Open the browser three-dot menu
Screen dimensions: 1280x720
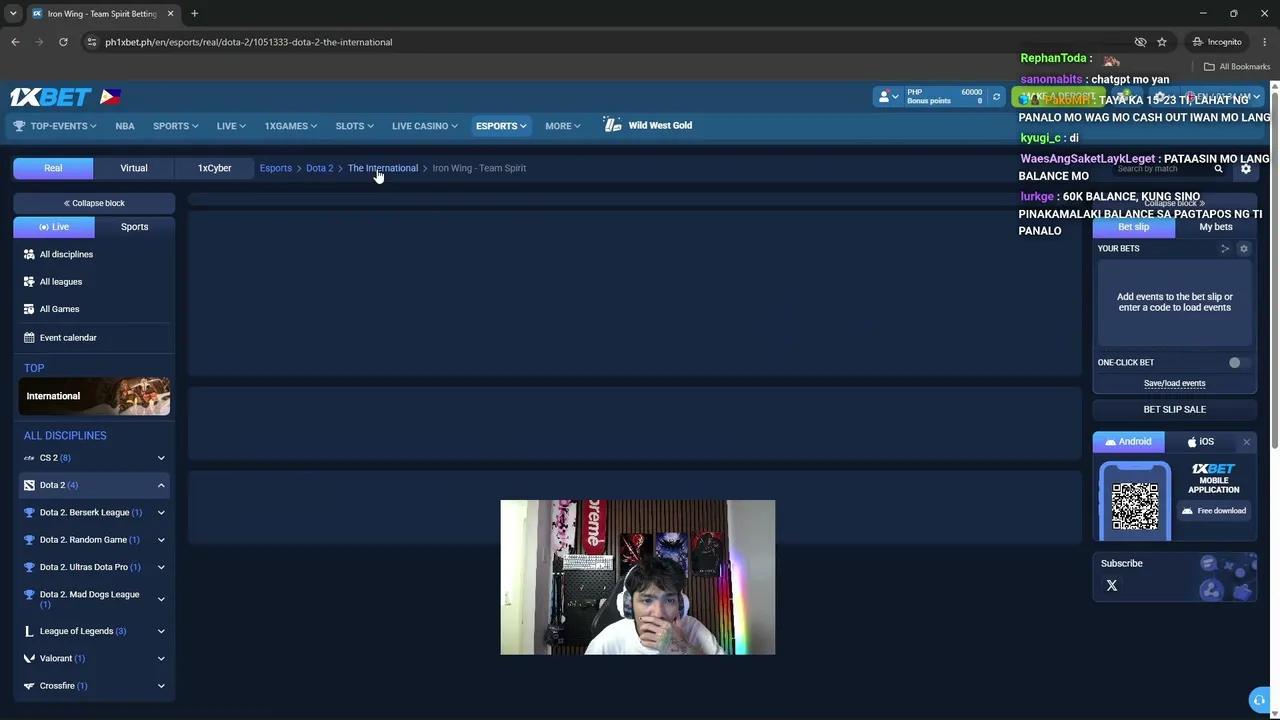click(x=1265, y=42)
